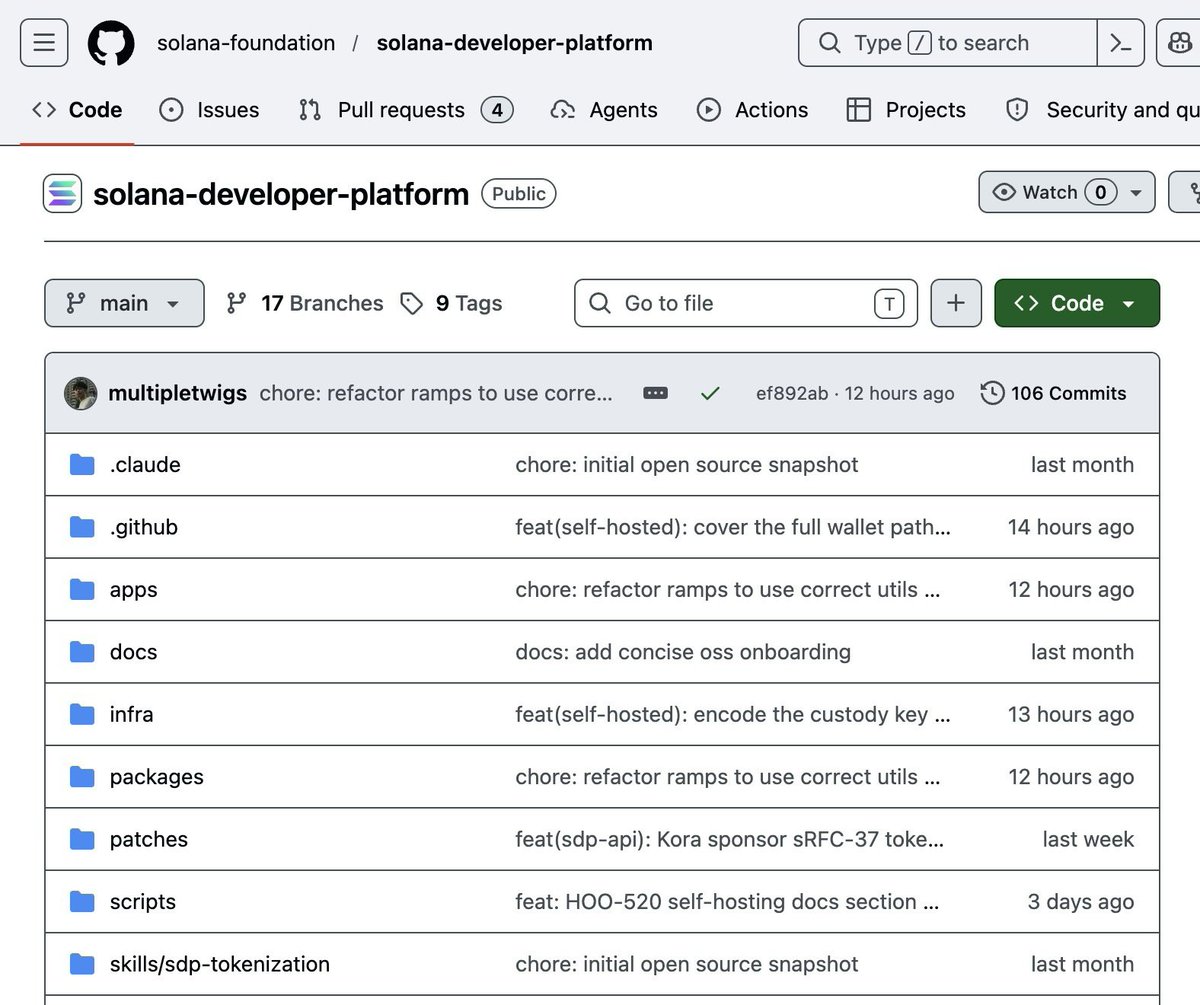Open 106 Commits history
The image size is (1200, 1005).
(x=1054, y=393)
